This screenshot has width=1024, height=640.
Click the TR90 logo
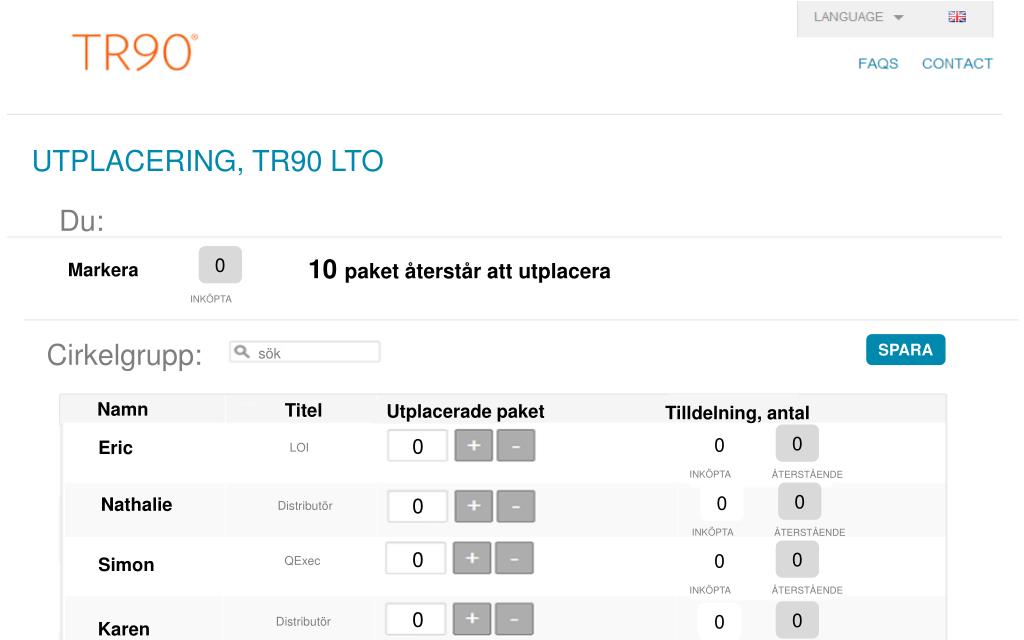[135, 52]
